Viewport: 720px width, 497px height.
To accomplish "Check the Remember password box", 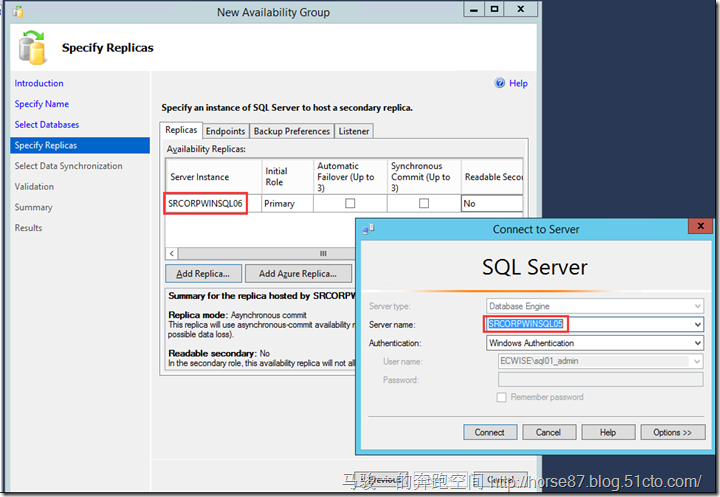I will (x=501, y=397).
